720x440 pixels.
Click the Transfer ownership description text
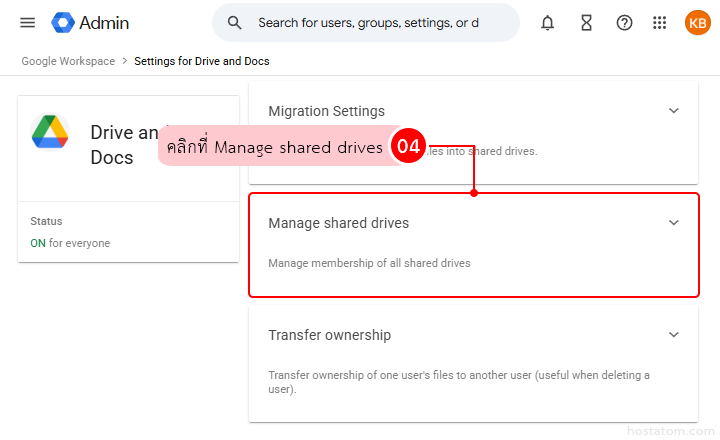click(459, 382)
